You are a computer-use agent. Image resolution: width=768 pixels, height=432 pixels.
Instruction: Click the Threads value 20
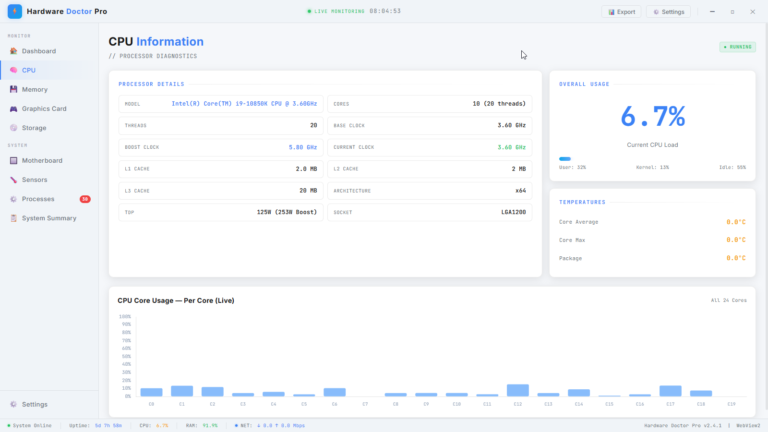tap(313, 125)
